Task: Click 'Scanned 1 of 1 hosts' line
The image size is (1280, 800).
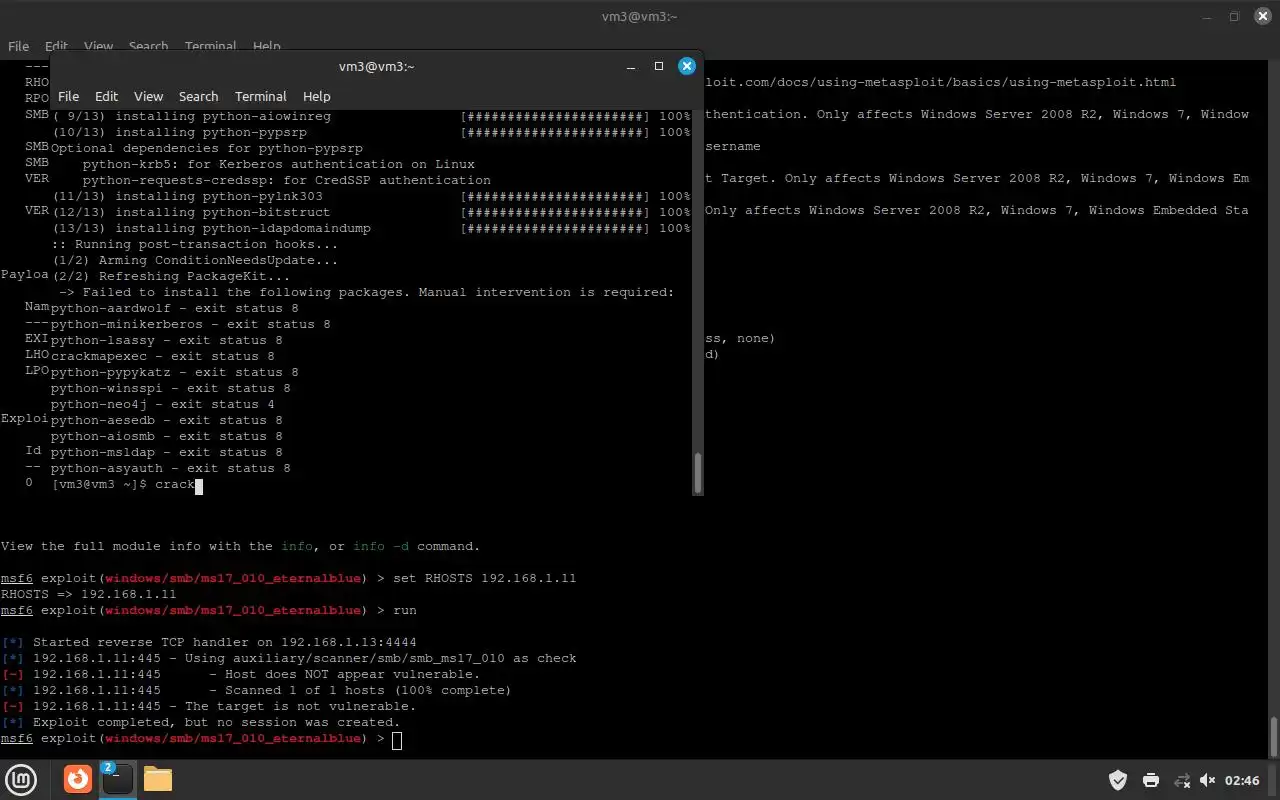Action: click(x=256, y=690)
